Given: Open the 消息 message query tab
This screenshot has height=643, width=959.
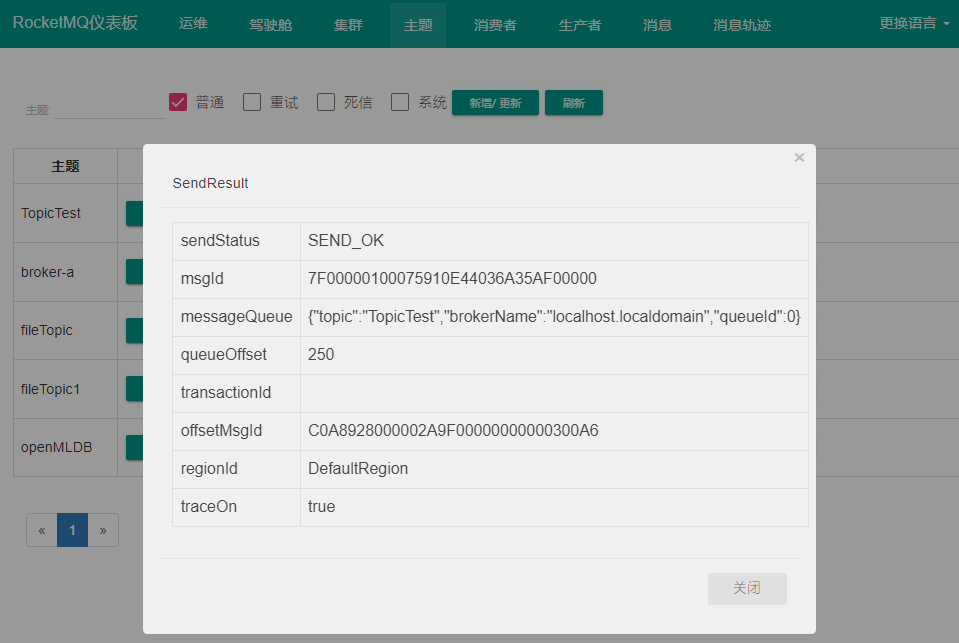Looking at the screenshot, I should [657, 24].
